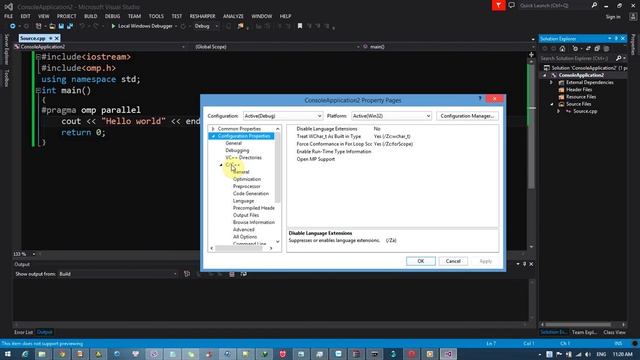Open the PROJECT menu

(67, 16)
